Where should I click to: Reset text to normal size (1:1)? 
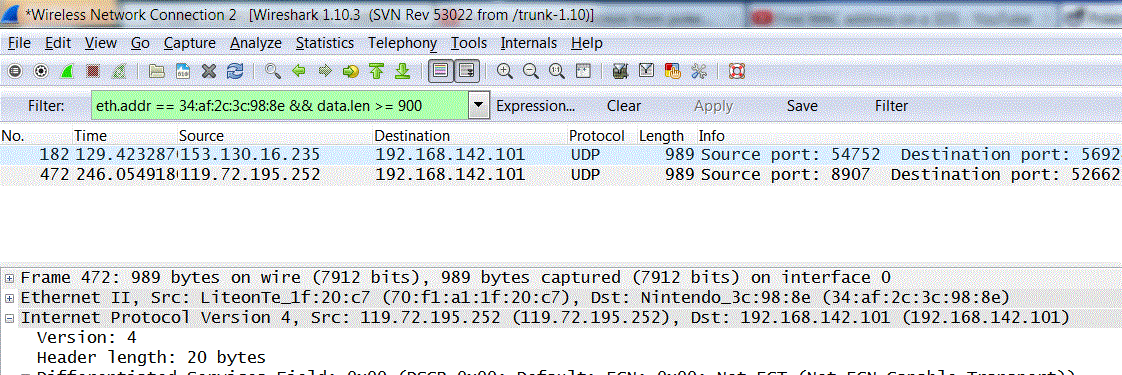557,71
